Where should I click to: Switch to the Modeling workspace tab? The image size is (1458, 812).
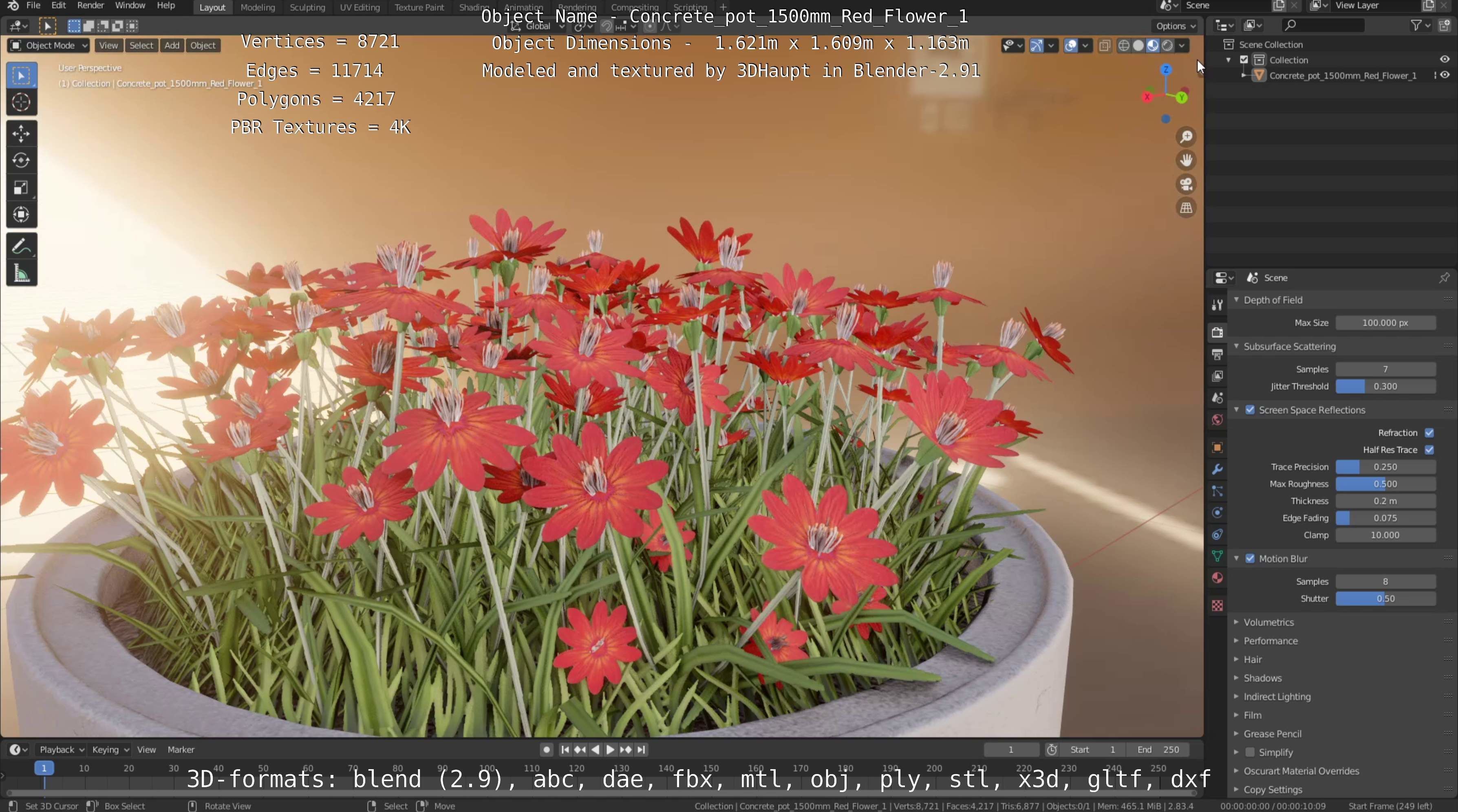coord(258,7)
